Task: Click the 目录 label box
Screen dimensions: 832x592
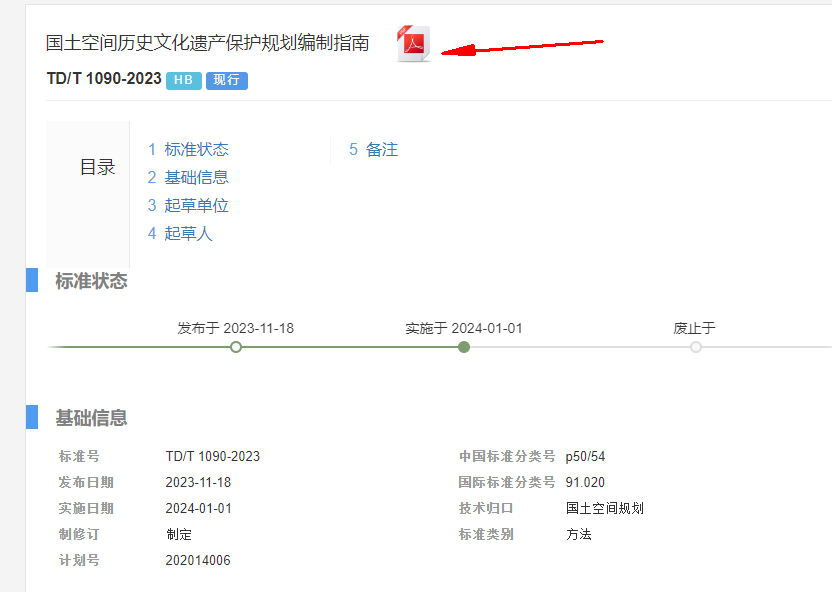Action: click(x=97, y=168)
